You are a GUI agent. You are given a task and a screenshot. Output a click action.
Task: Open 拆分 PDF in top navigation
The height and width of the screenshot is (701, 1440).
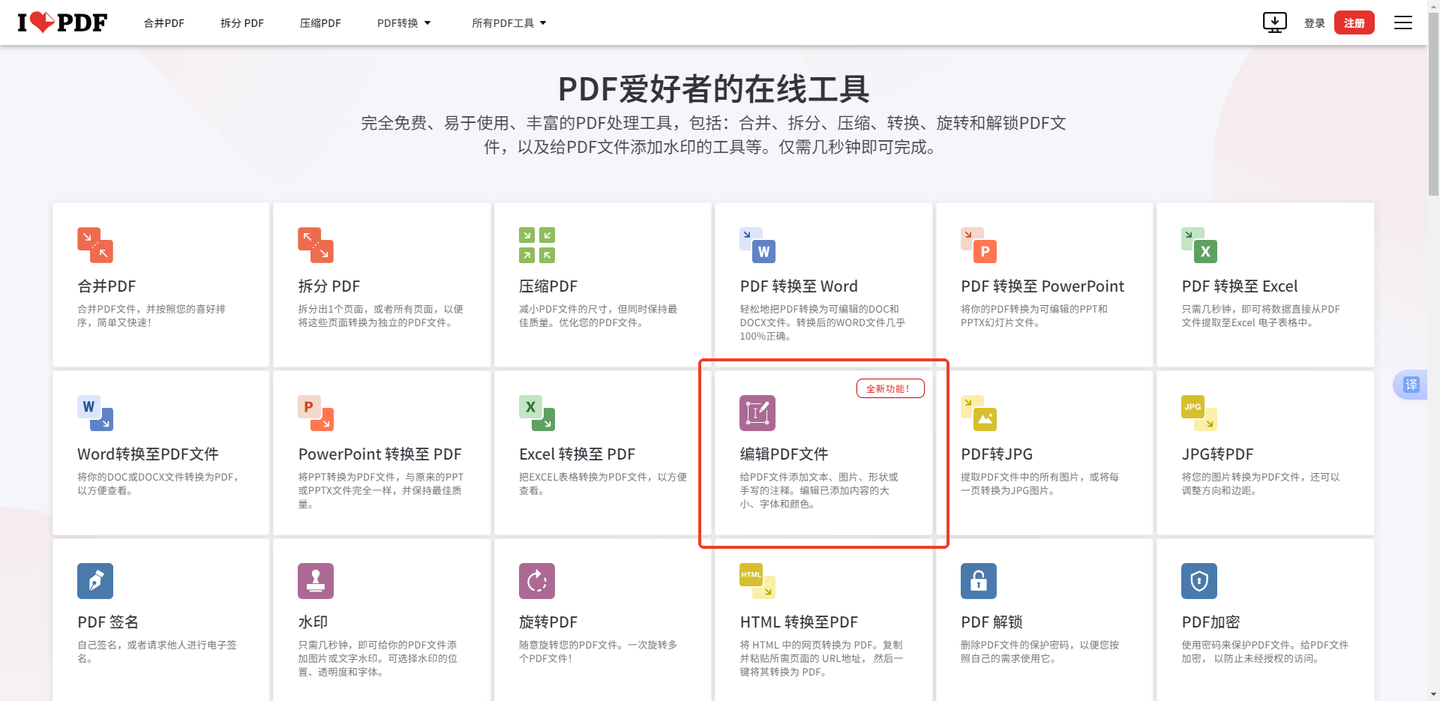pos(242,23)
